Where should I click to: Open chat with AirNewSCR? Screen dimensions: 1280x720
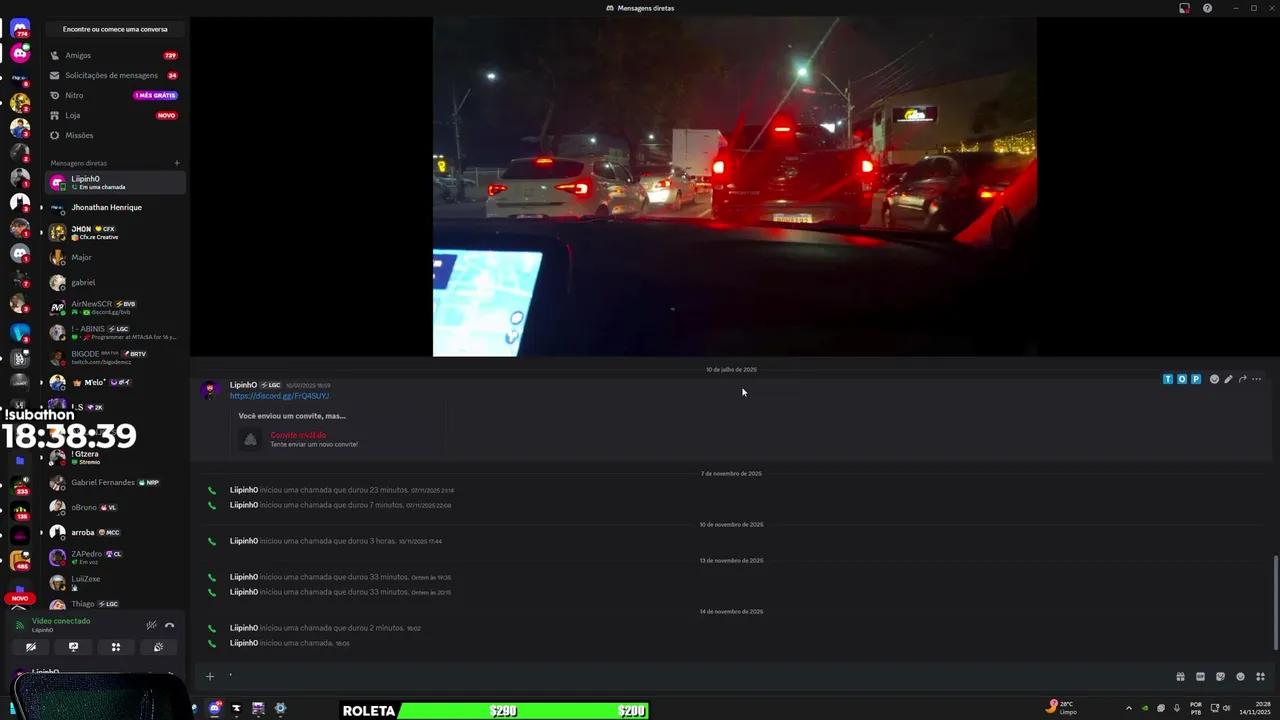(115, 307)
